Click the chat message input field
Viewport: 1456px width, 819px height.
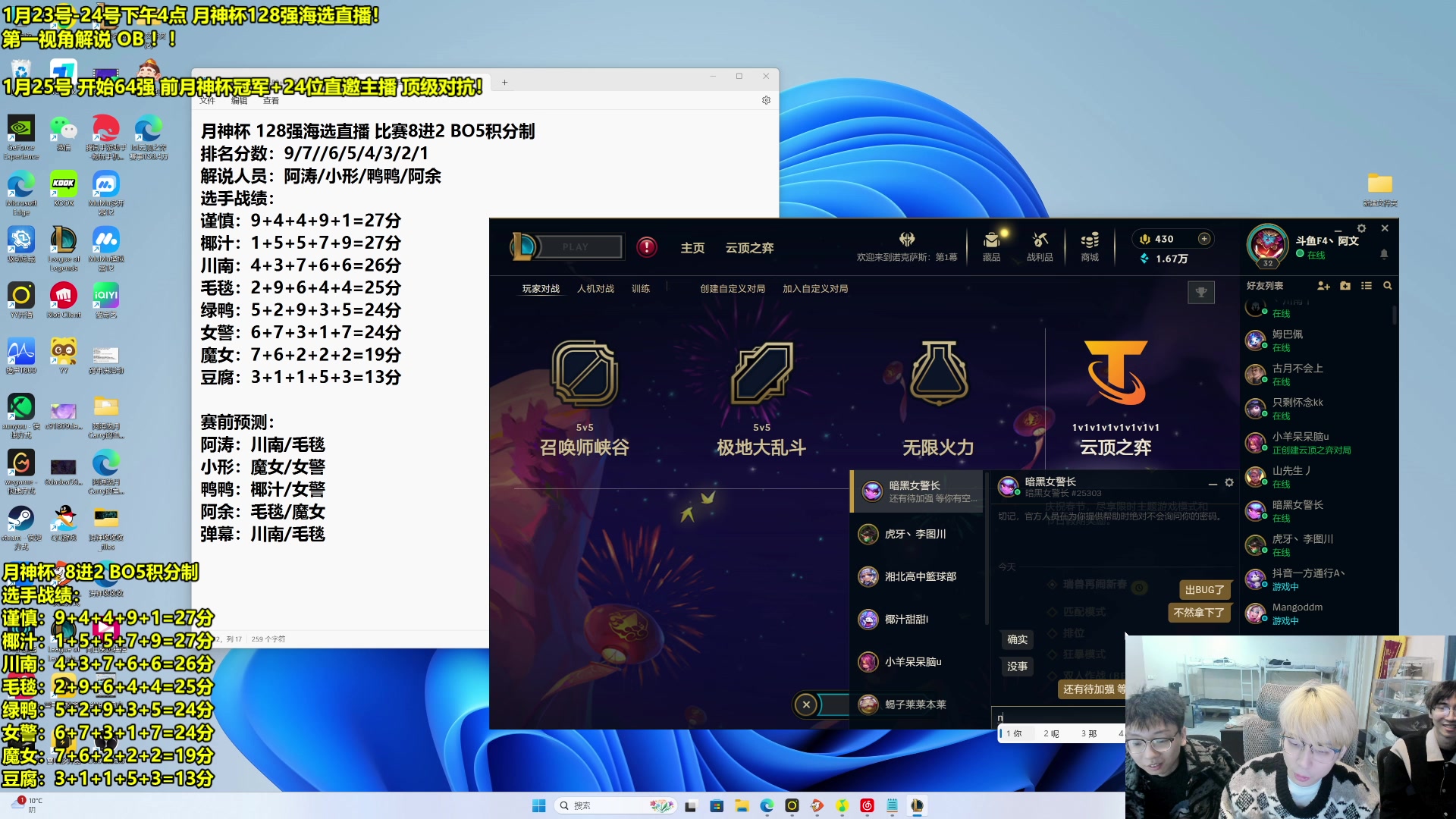pyautogui.click(x=1059, y=717)
